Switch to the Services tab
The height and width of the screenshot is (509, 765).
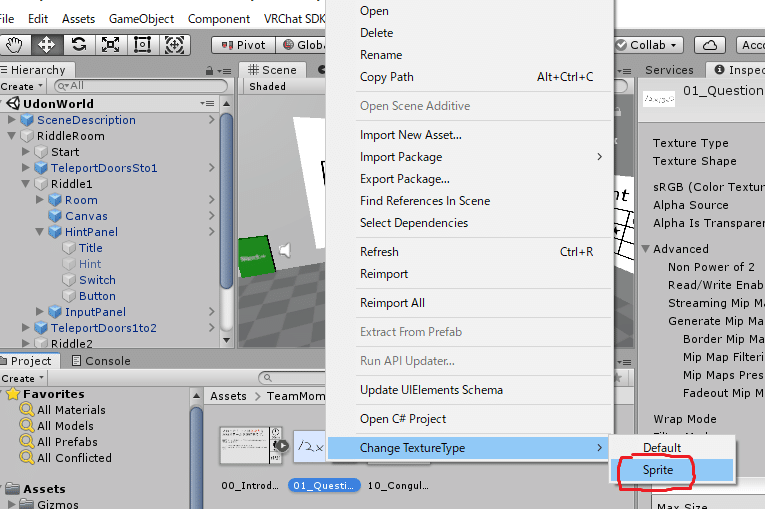pos(669,70)
